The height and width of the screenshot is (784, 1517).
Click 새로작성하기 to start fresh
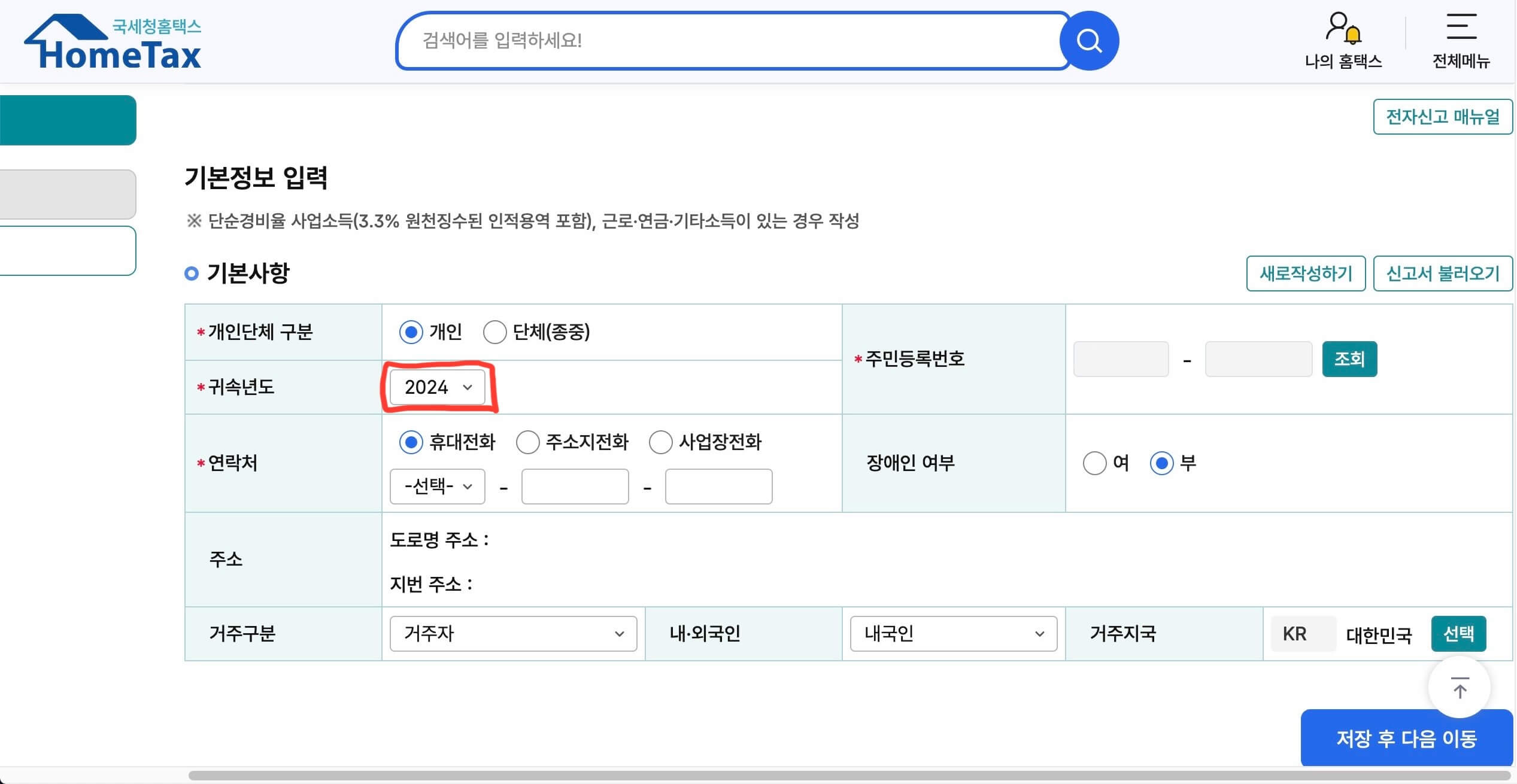click(1306, 273)
